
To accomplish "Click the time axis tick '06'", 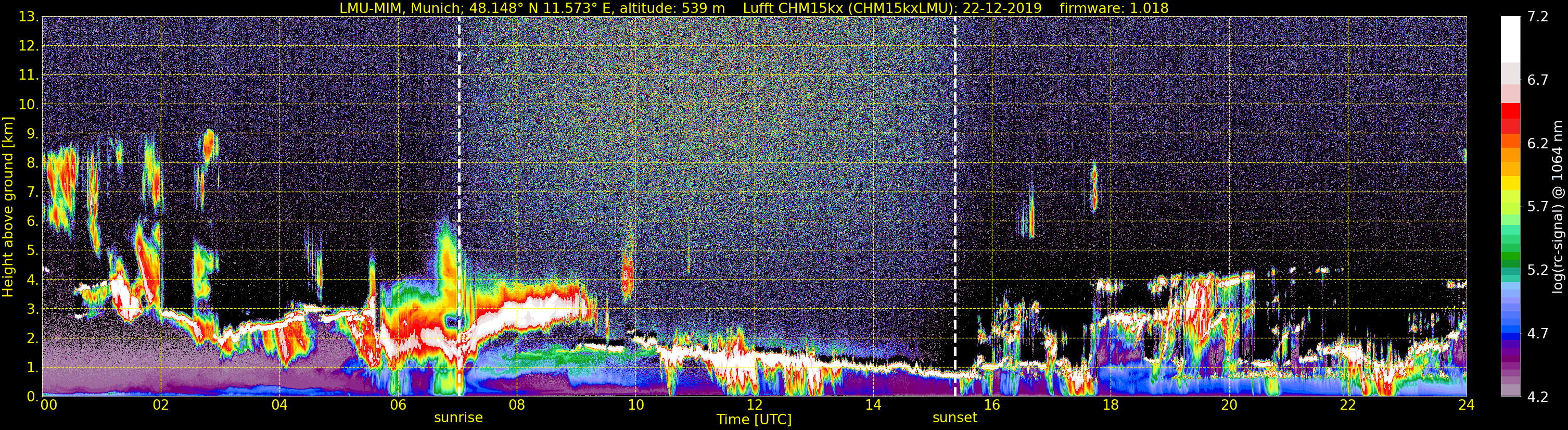I will [398, 405].
